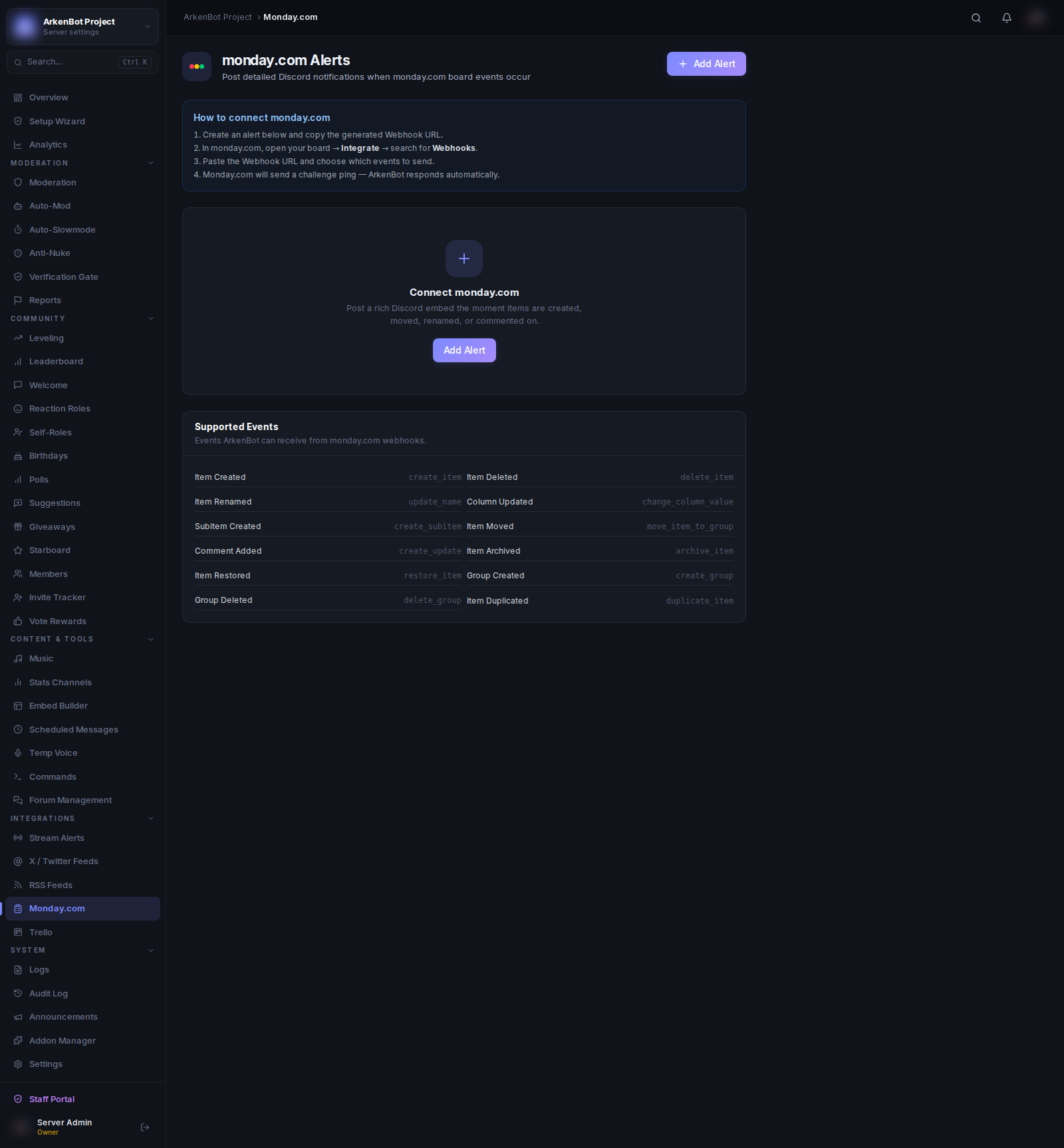Open notifications bell icon
The height and width of the screenshot is (1148, 1064).
[1007, 18]
